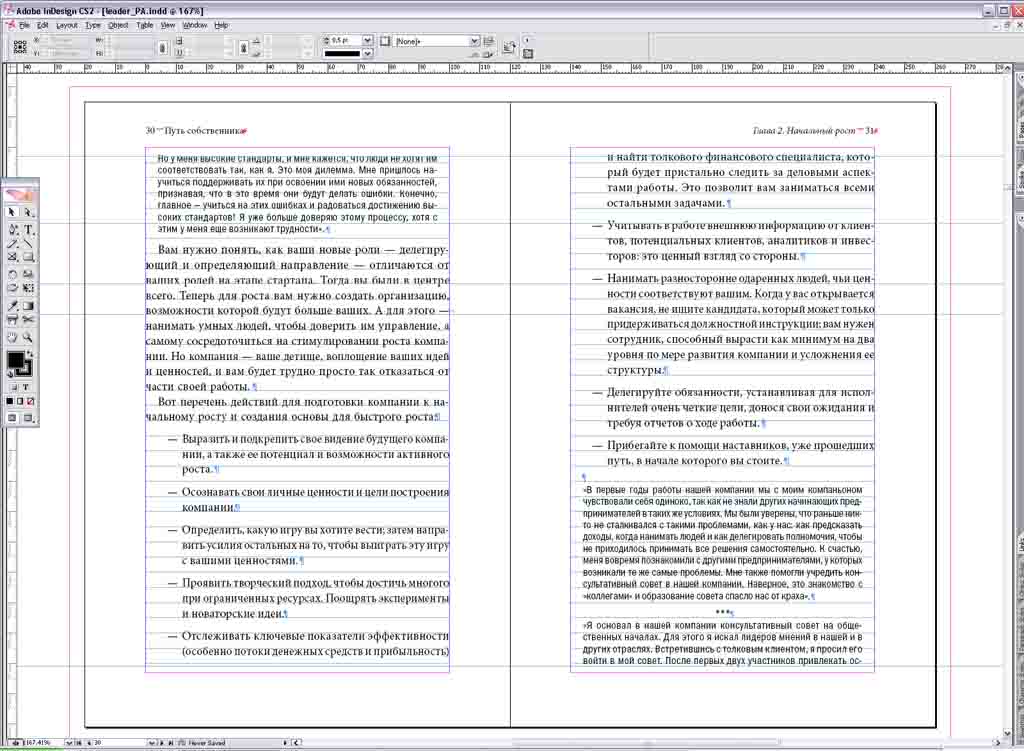
Task: Go to next page button in status bar
Action: 162,743
